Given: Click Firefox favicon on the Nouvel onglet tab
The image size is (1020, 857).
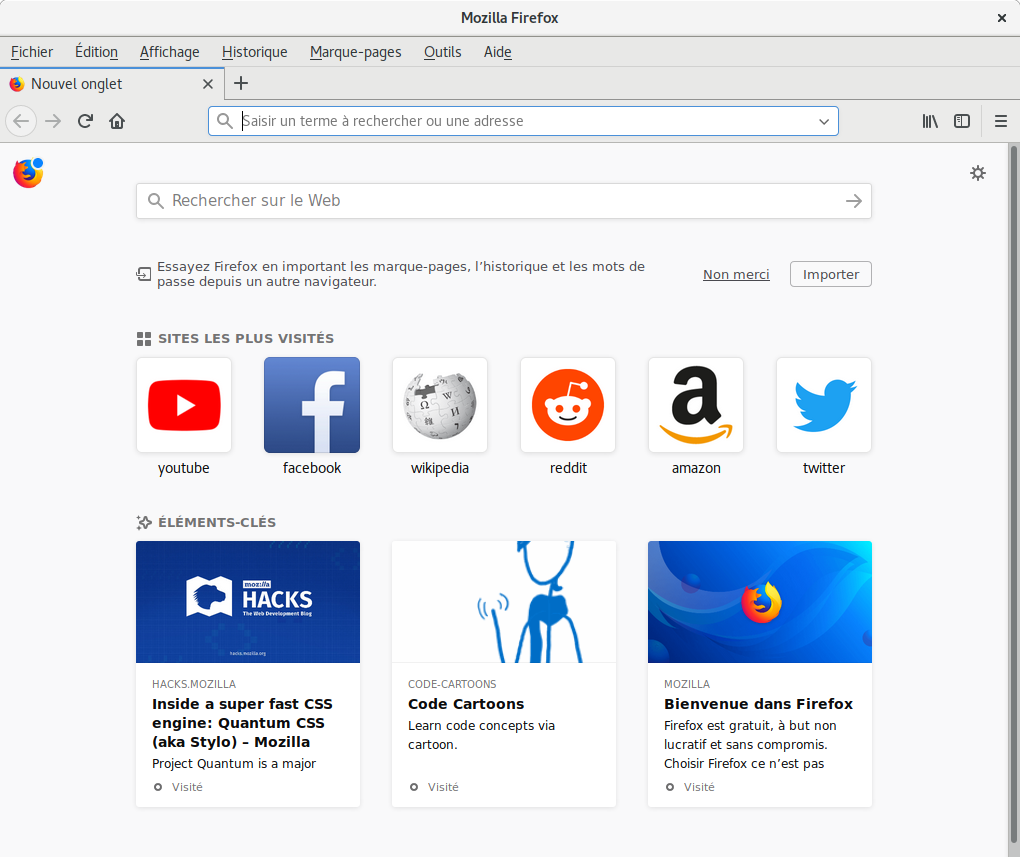Looking at the screenshot, I should (17, 84).
